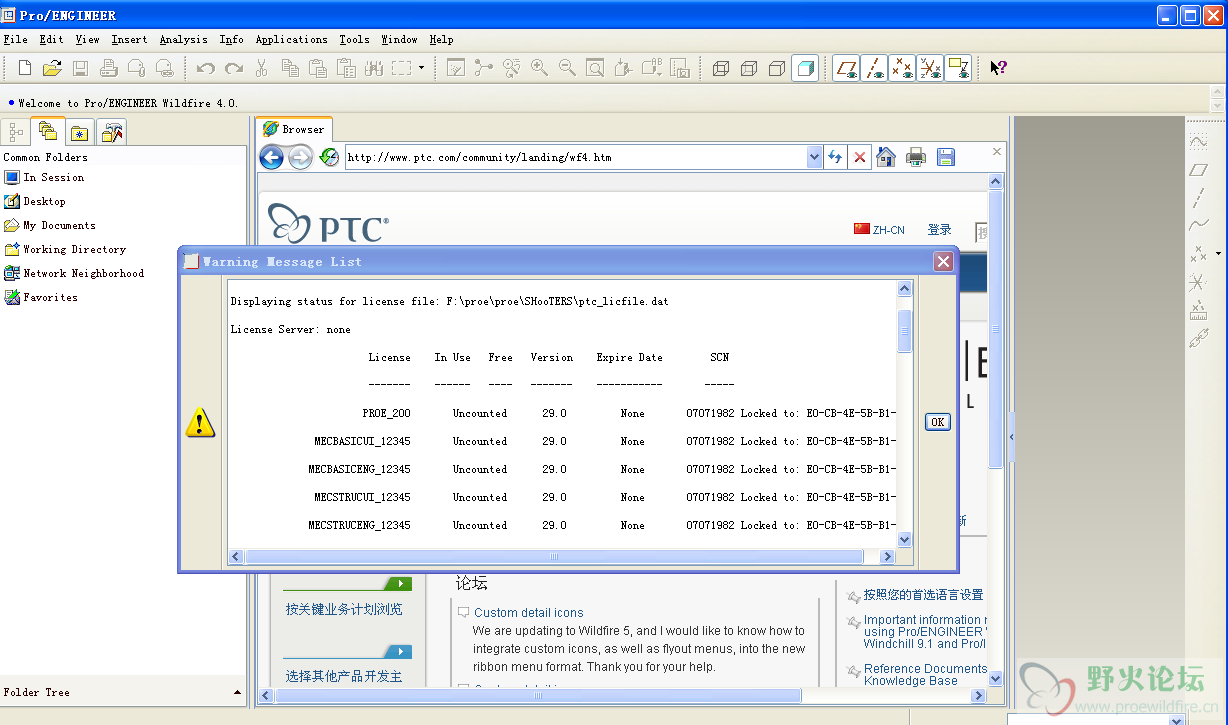1228x725 pixels.
Task: Open Reference Documents Knowledge Base link
Action: pos(923,675)
